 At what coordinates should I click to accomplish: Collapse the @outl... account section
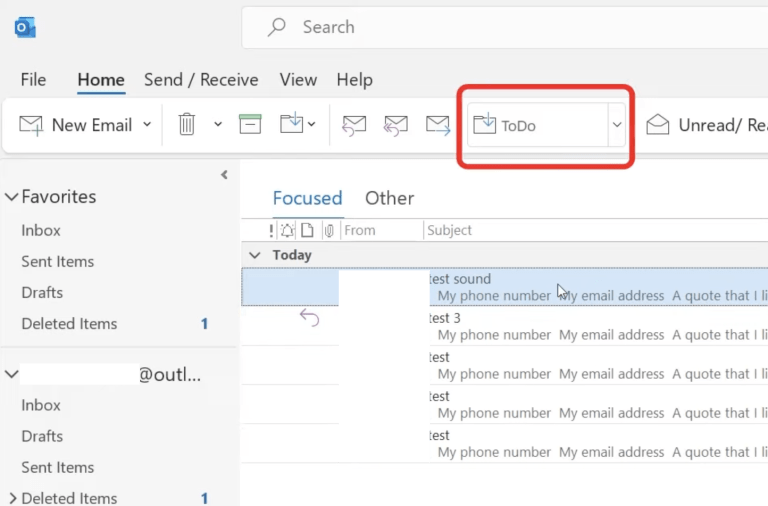(x=12, y=375)
